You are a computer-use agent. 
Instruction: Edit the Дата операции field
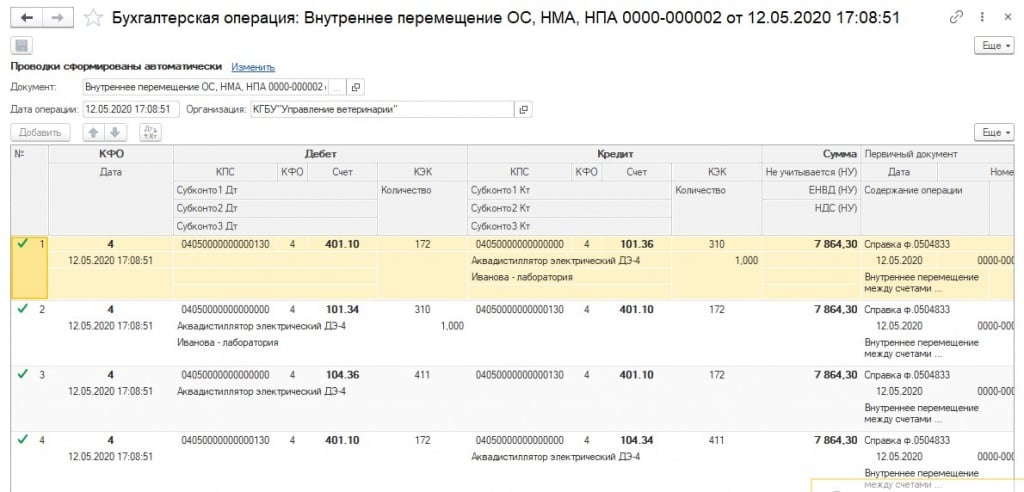tap(131, 110)
